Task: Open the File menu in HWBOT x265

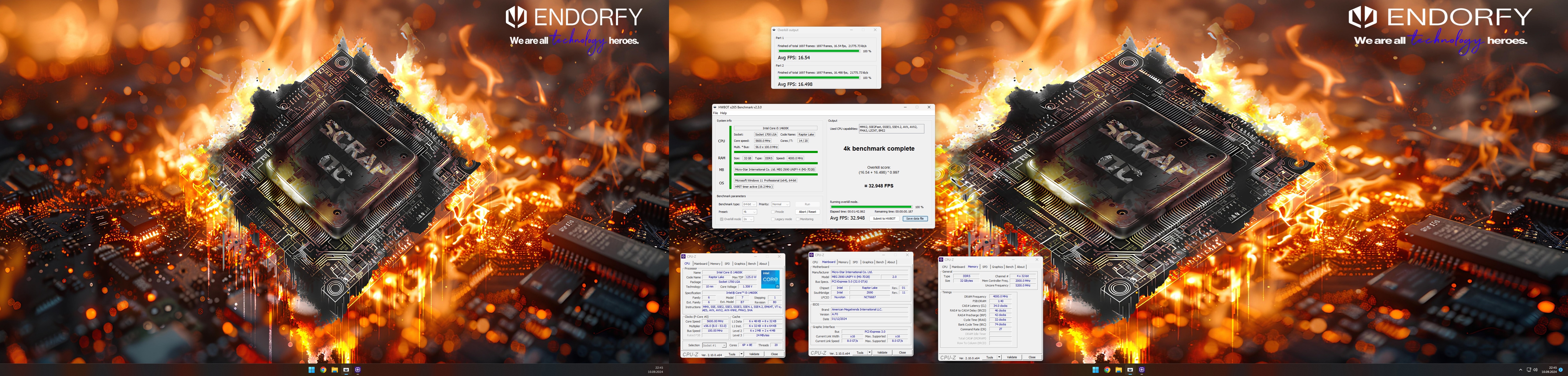Action: (716, 113)
